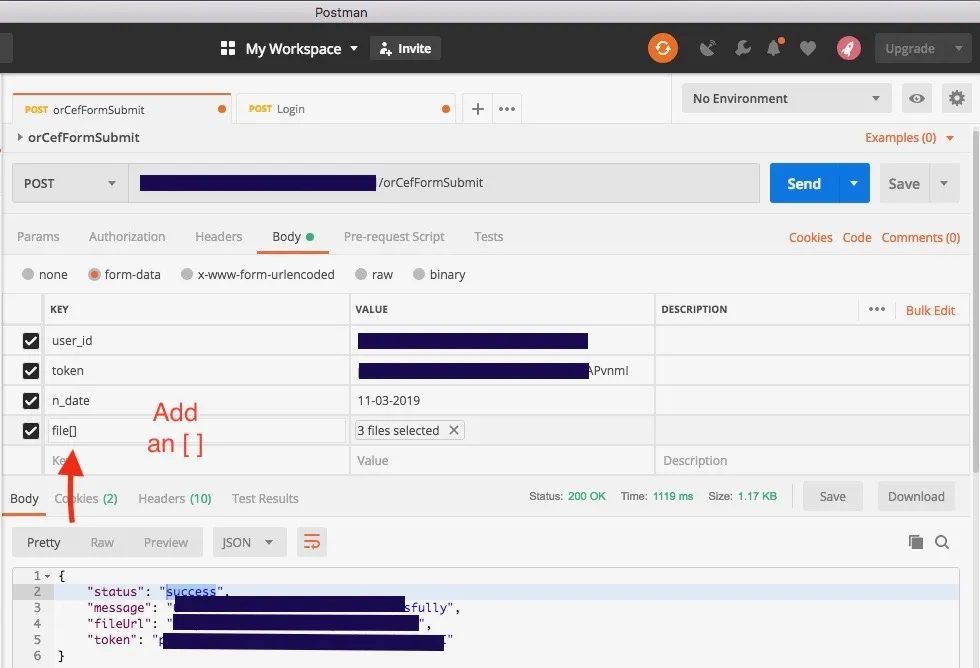980x668 pixels.
Task: Expand the Examples (0) dropdown
Action: tap(909, 137)
